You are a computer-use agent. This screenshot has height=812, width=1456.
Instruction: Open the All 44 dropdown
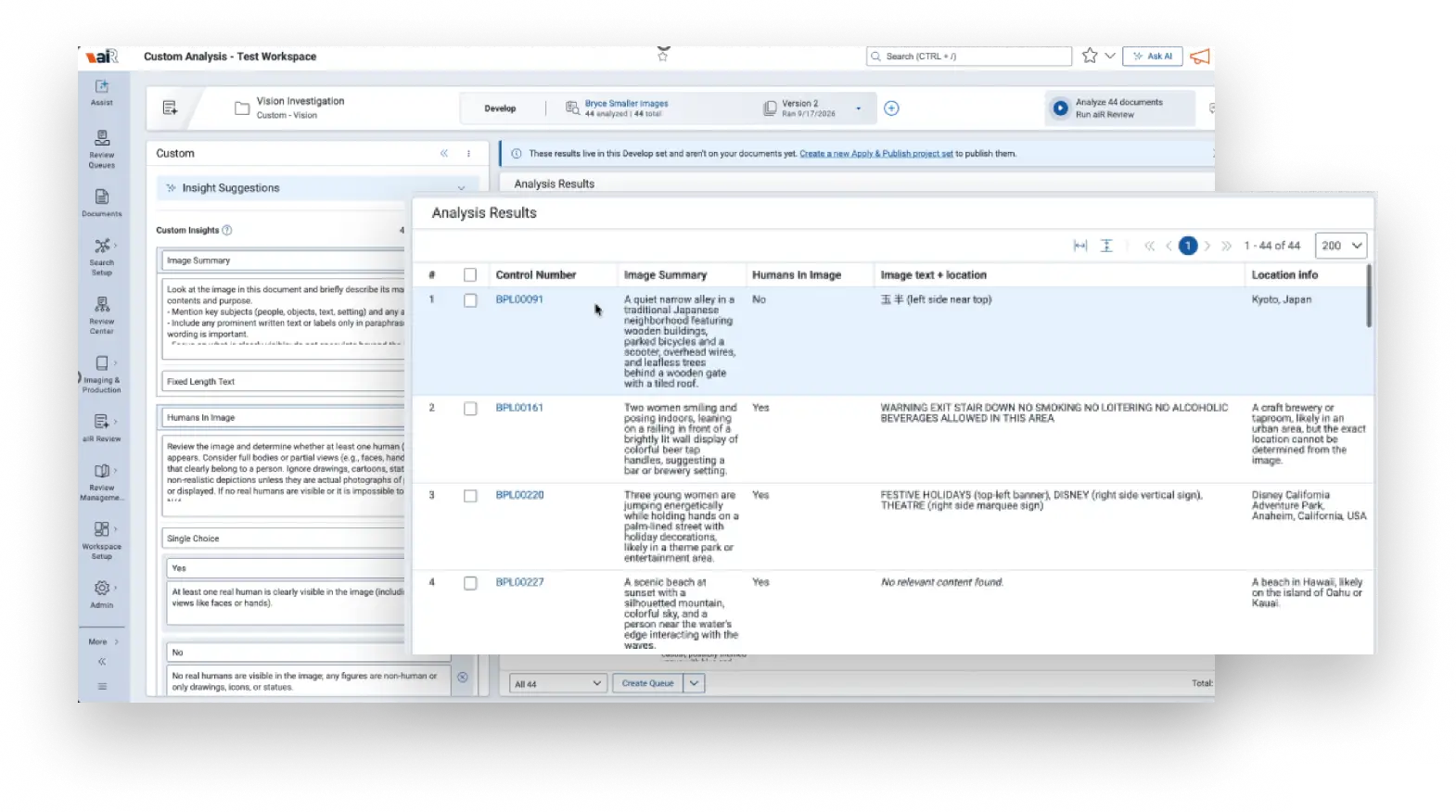pyautogui.click(x=558, y=684)
